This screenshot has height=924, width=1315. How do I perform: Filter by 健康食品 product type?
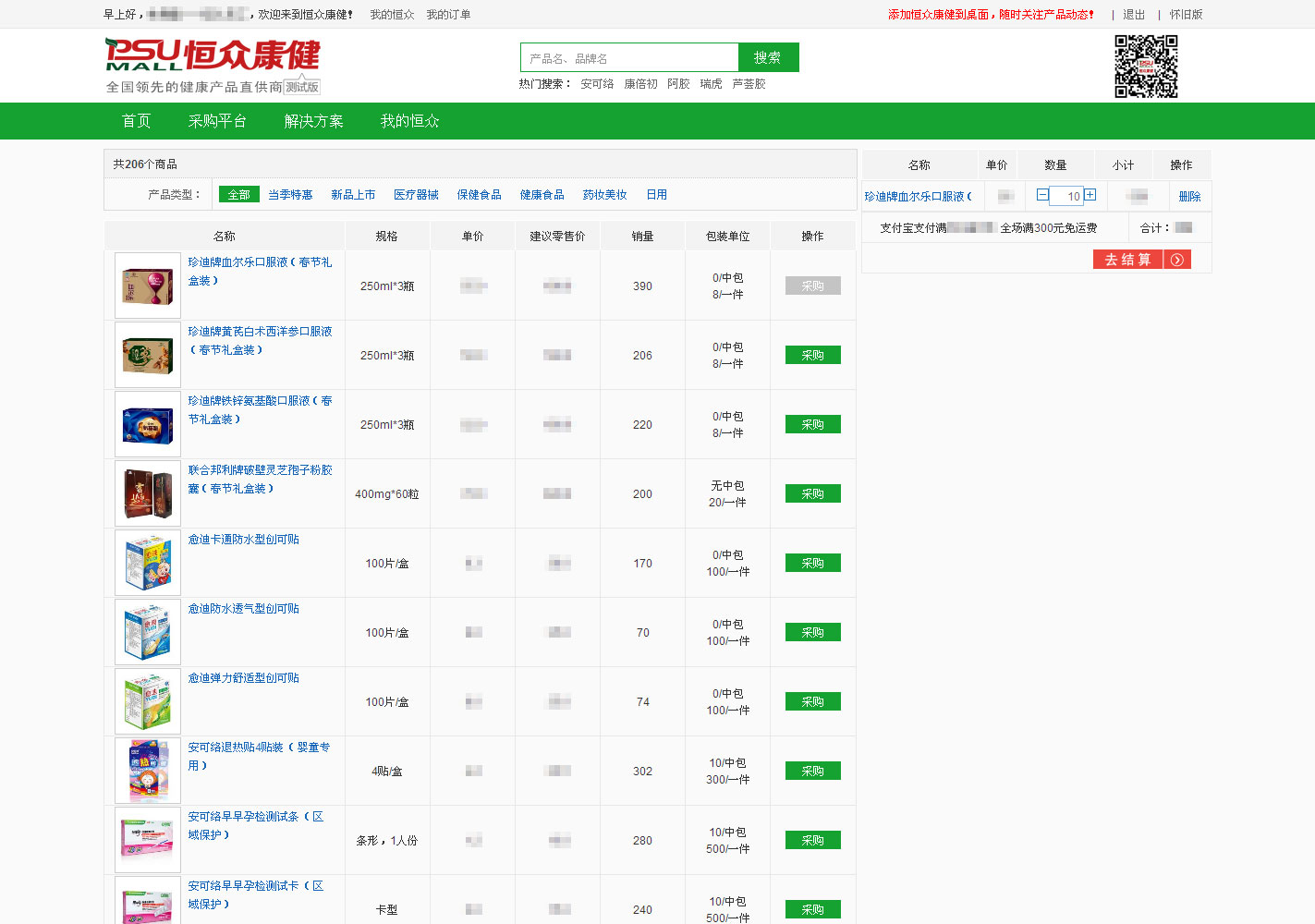[542, 195]
